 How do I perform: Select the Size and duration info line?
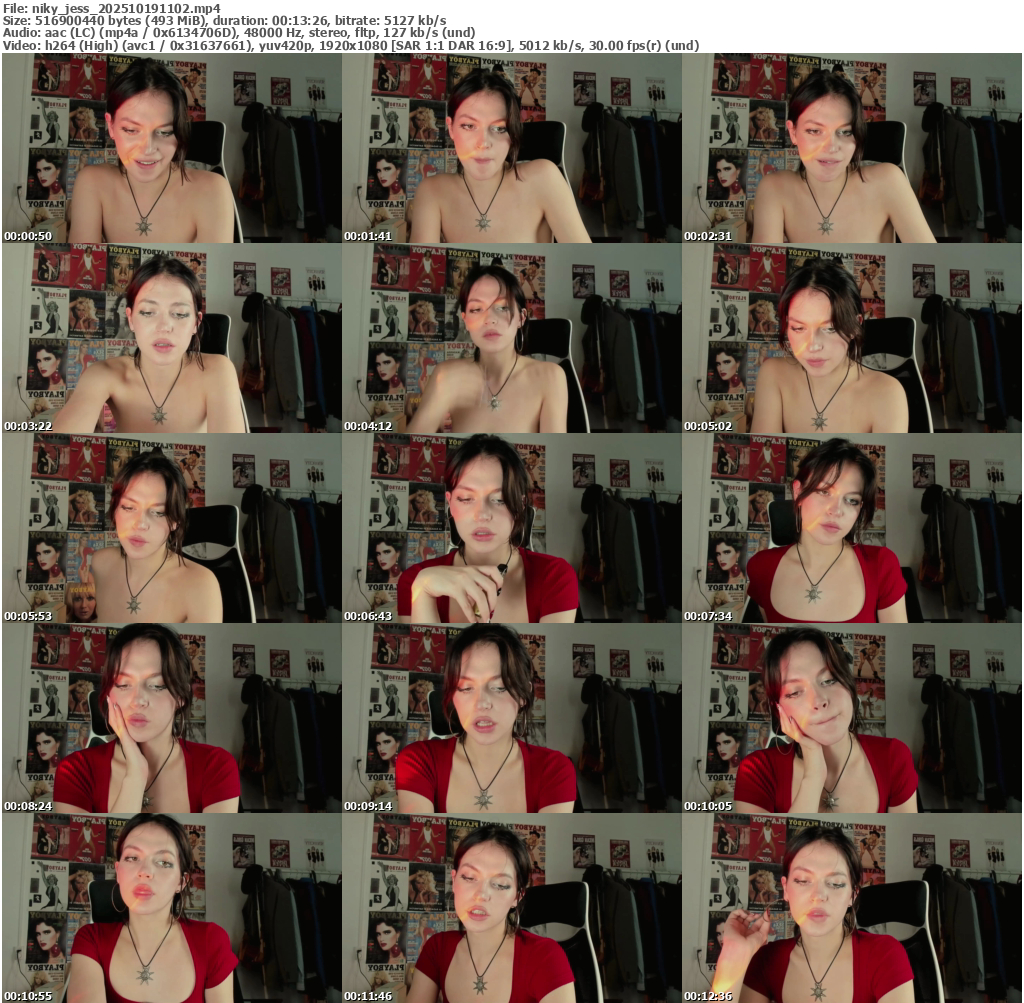(225, 21)
